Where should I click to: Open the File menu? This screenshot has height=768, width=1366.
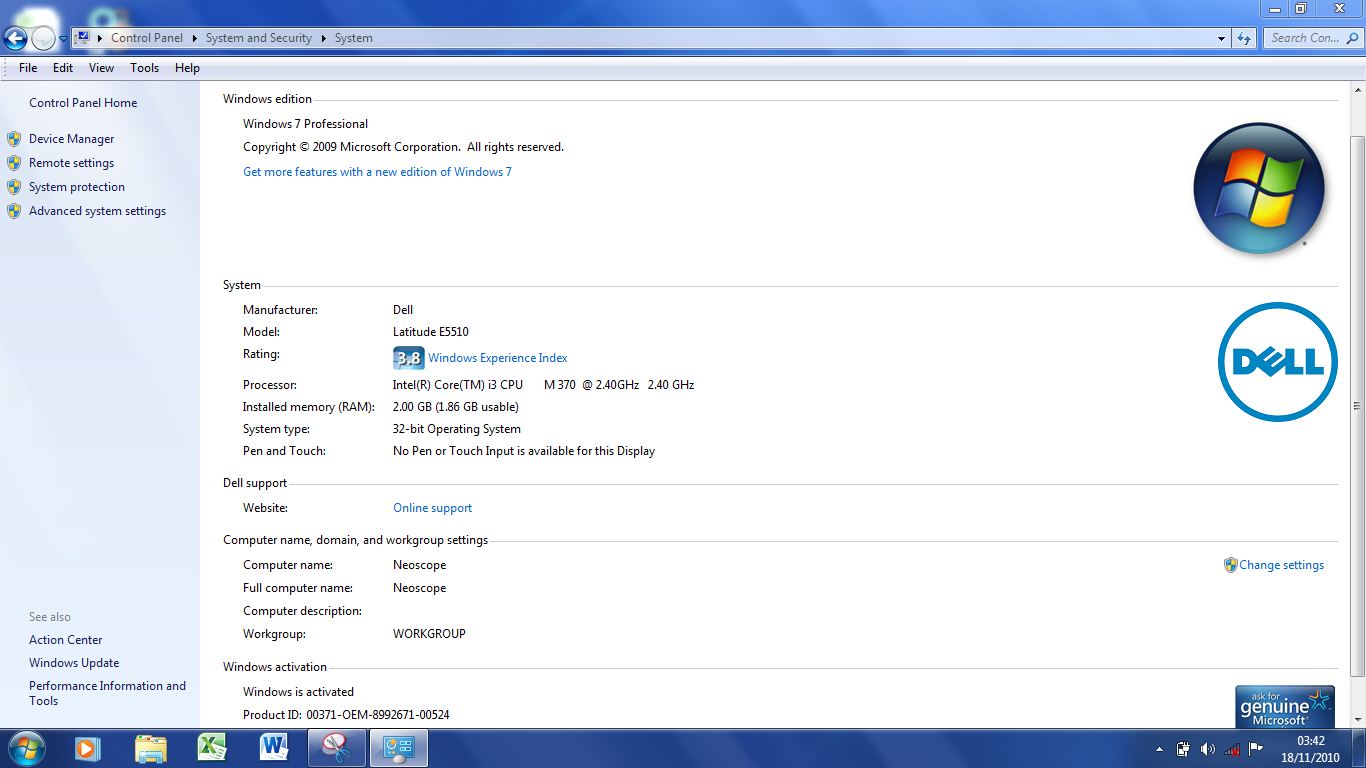tap(28, 68)
